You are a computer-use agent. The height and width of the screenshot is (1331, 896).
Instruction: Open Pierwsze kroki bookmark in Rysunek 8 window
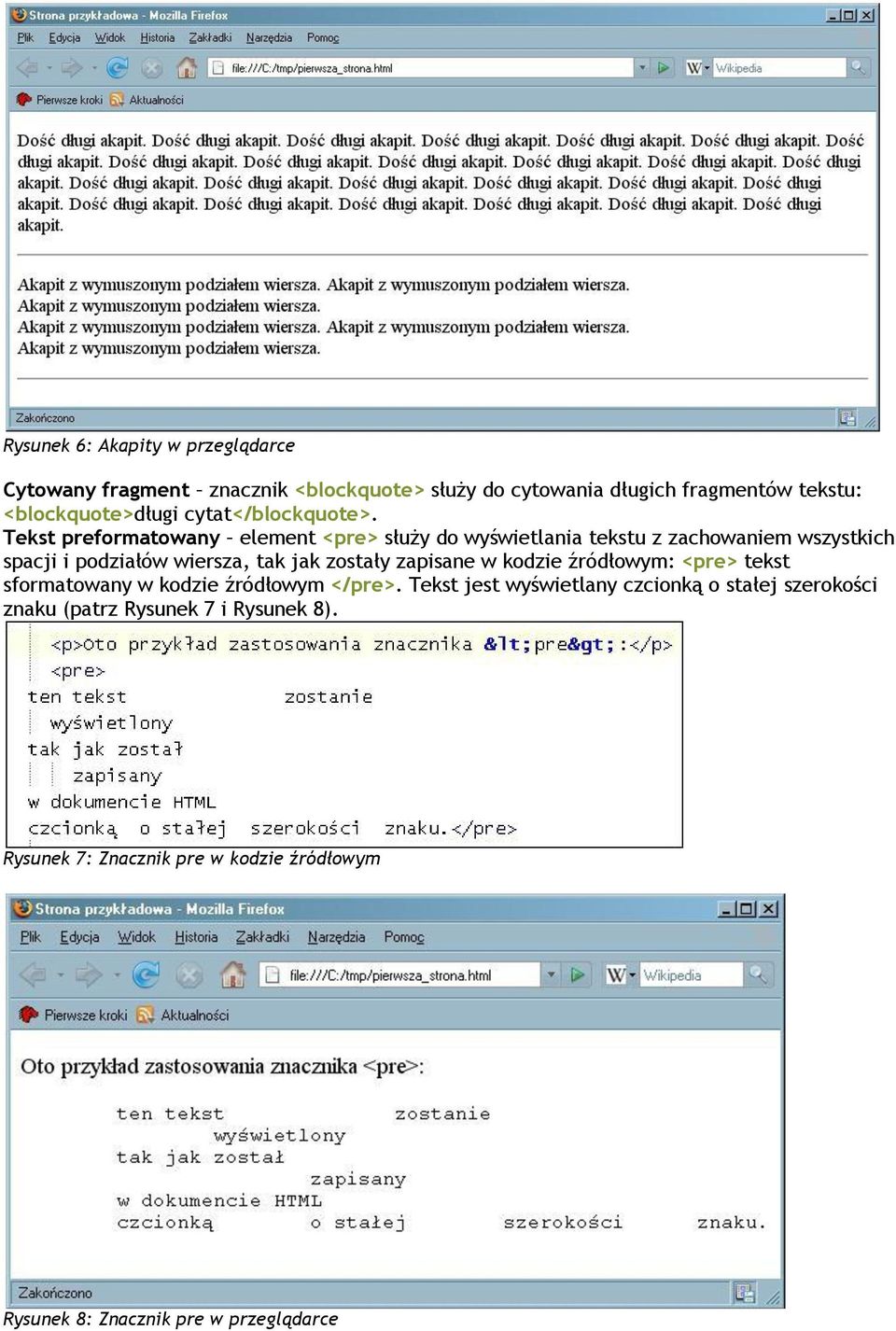(74, 1015)
